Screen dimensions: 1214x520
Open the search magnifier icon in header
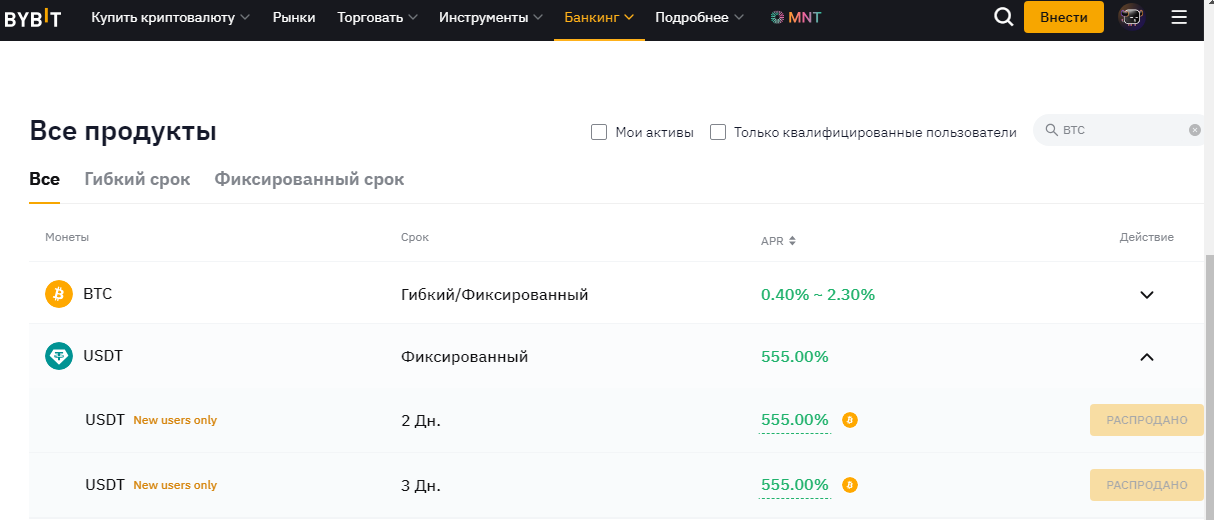click(x=1003, y=17)
